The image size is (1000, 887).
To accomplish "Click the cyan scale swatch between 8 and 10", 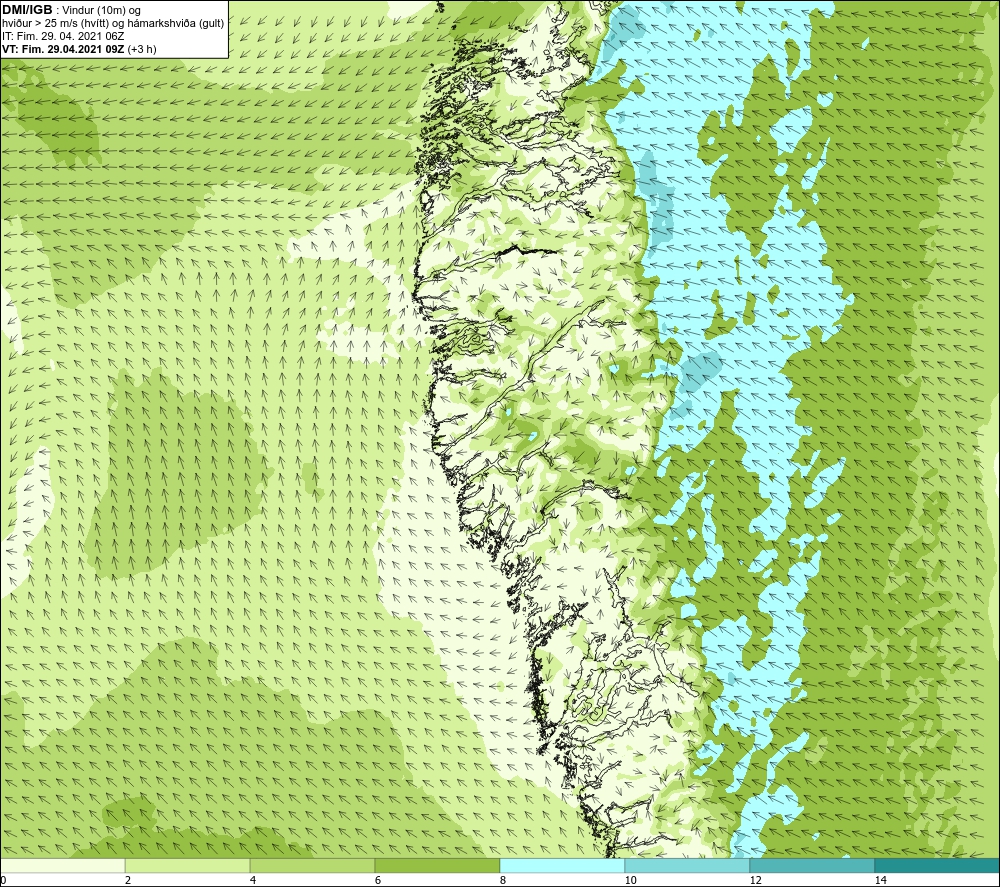I will [x=562, y=866].
